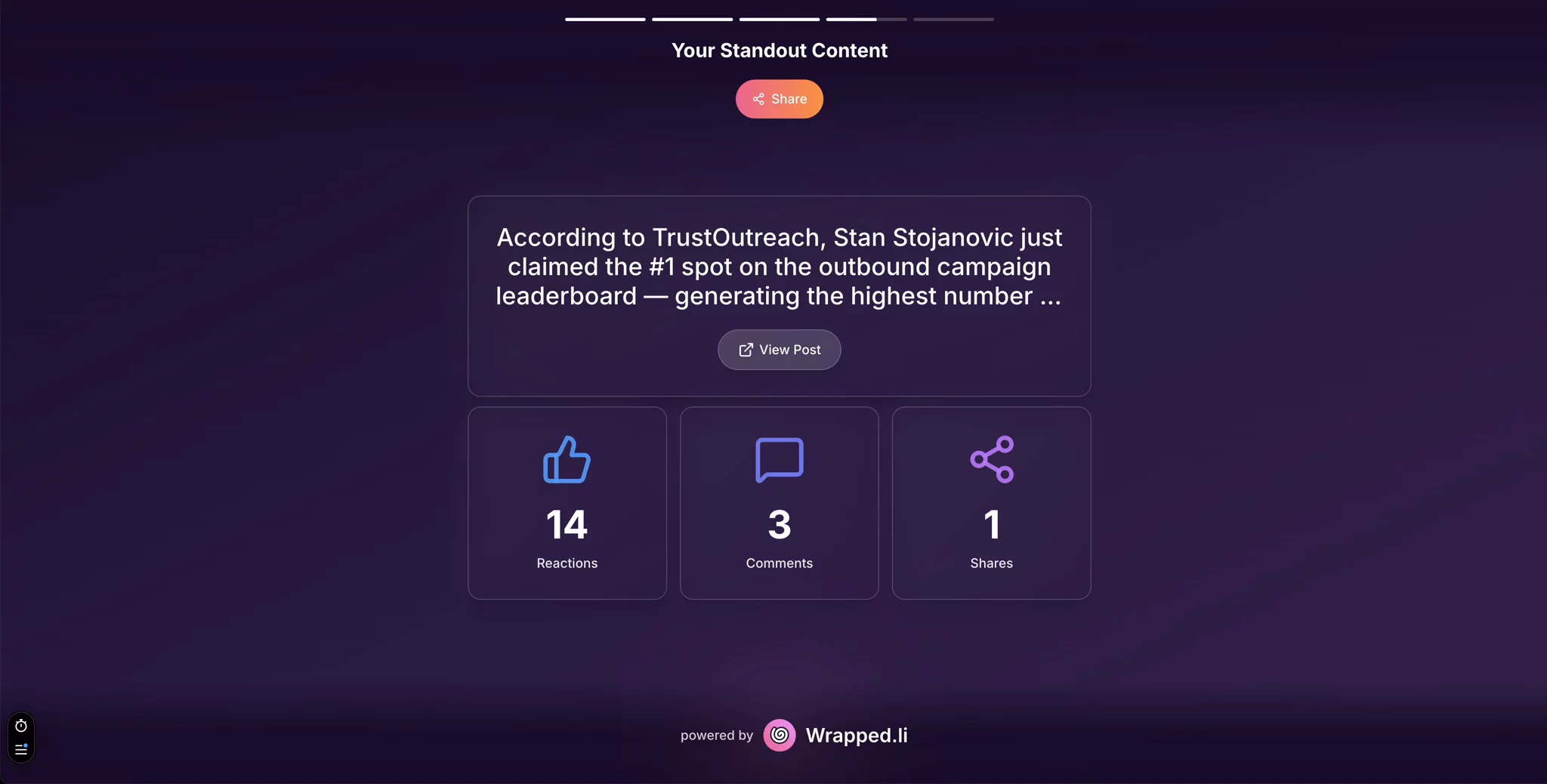Click the TrustOutreach post excerpt text

click(779, 267)
